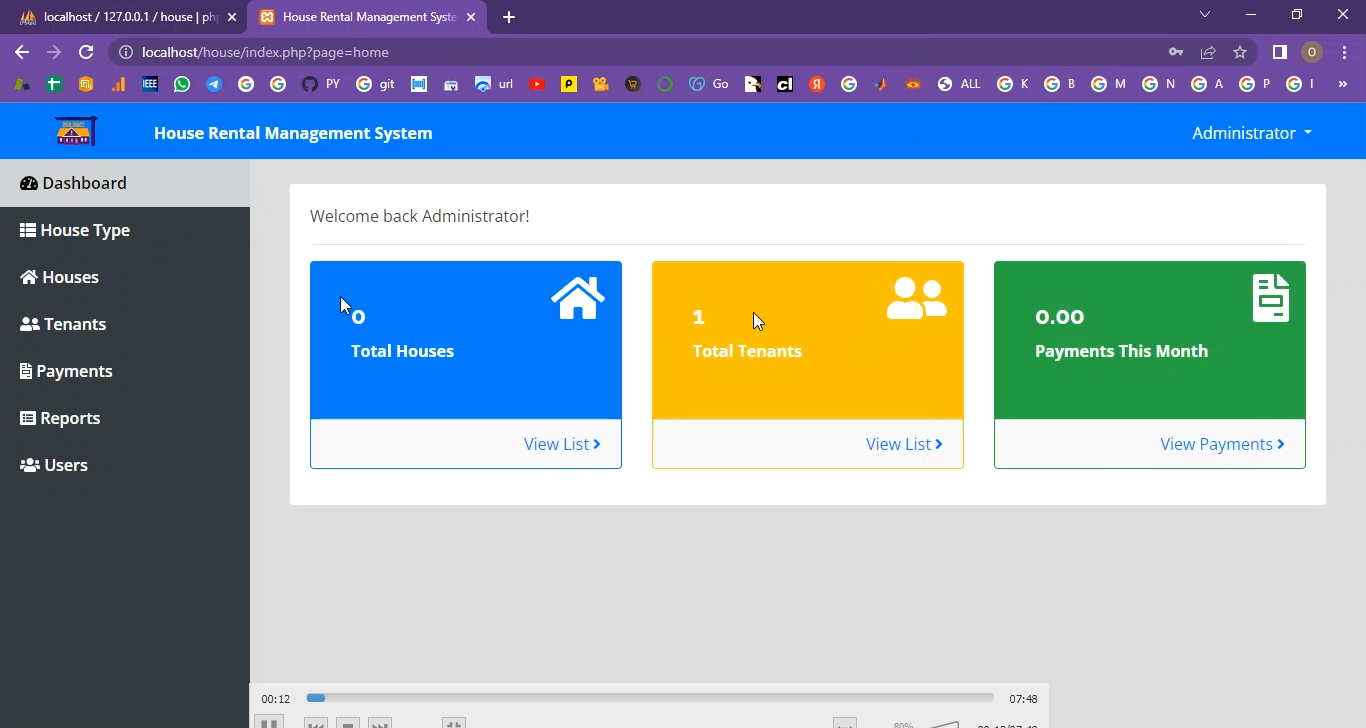1366x728 pixels.
Task: Go back using the browser back arrow
Action: [x=22, y=52]
